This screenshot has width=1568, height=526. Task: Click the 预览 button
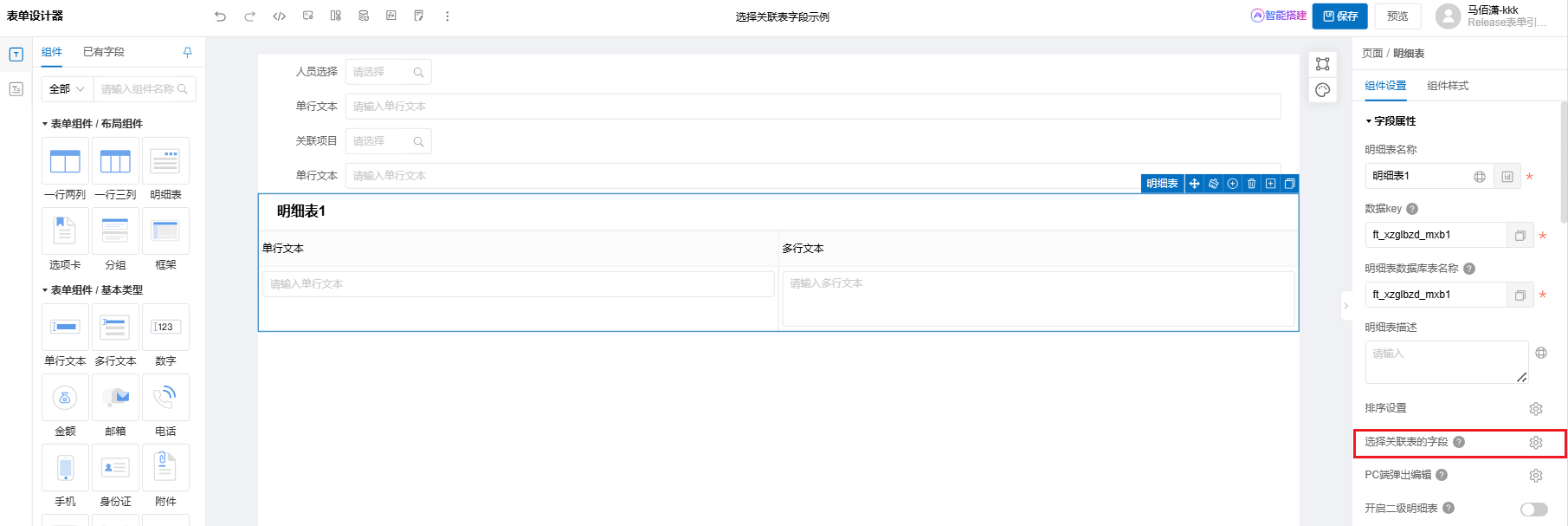[x=1397, y=16]
